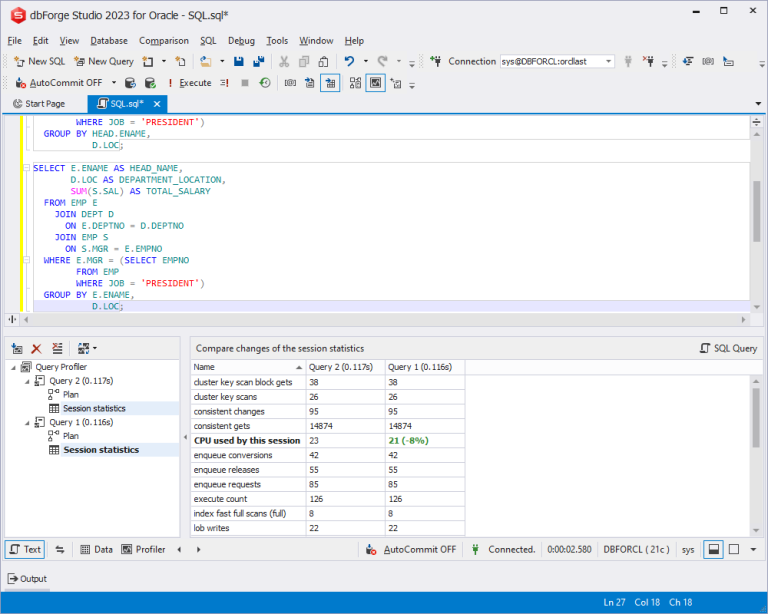The image size is (768, 614).
Task: Click the Save icon in the toolbar
Action: click(240, 61)
